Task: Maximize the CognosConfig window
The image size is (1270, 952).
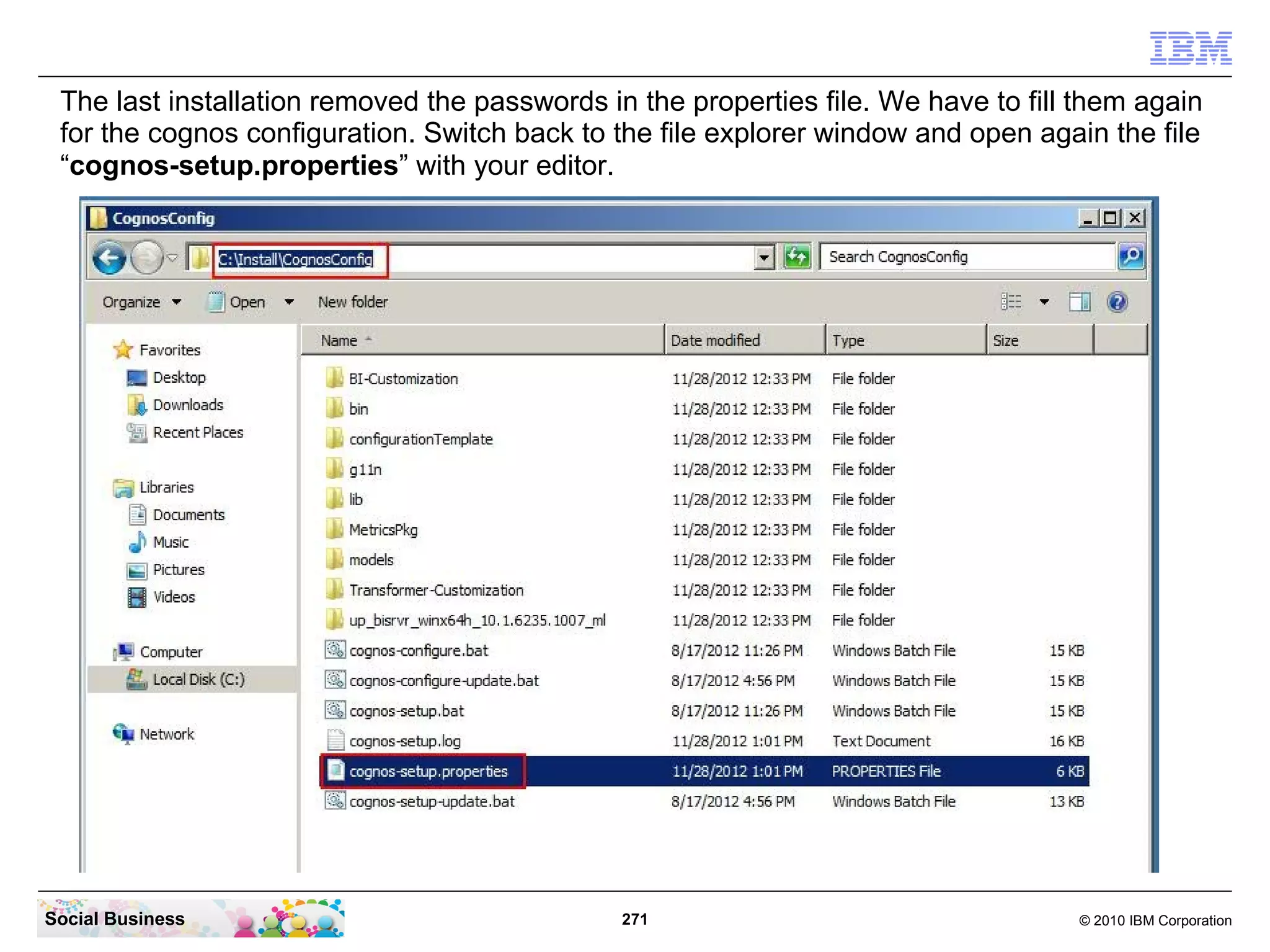Action: [x=1110, y=218]
